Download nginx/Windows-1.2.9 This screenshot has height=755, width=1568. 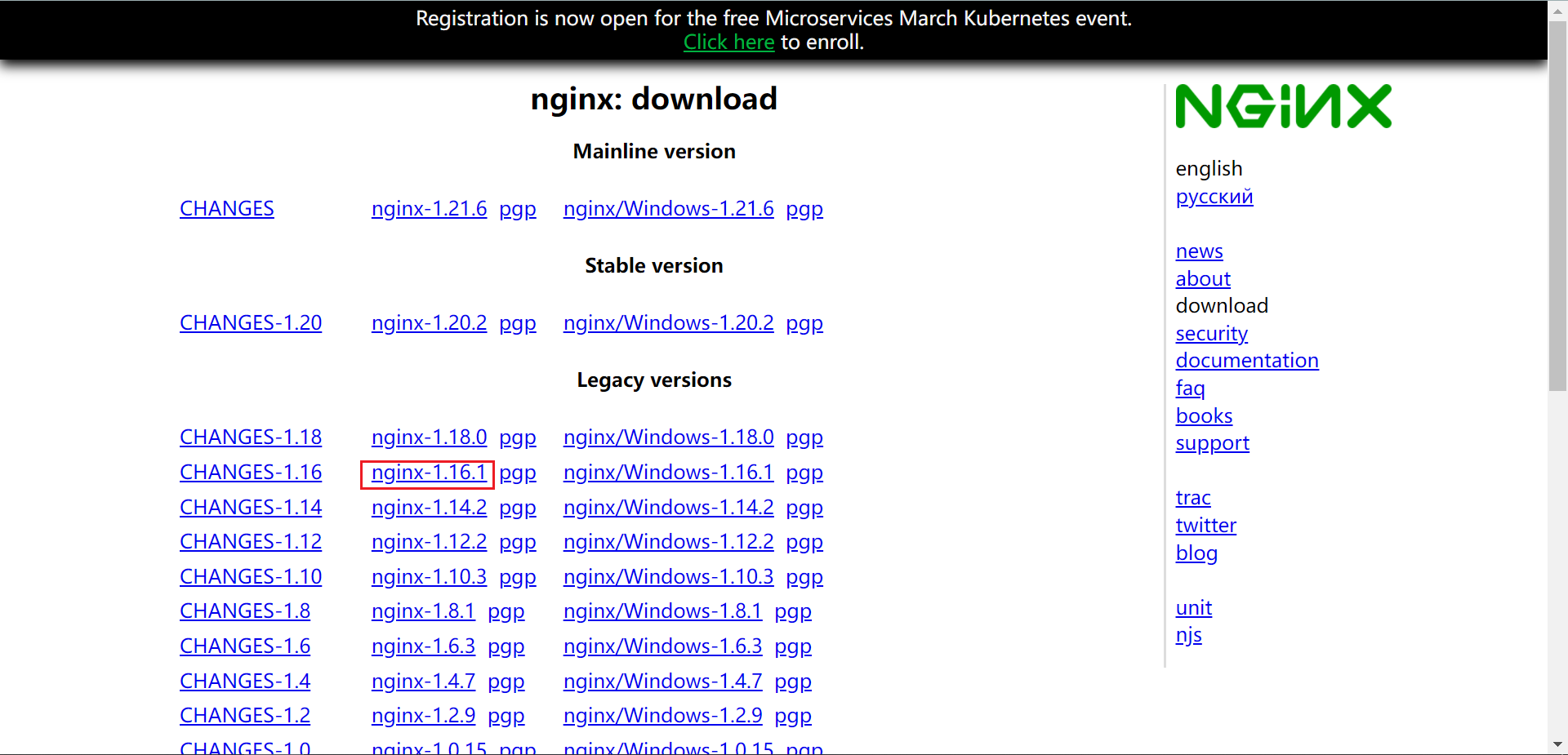point(662,715)
